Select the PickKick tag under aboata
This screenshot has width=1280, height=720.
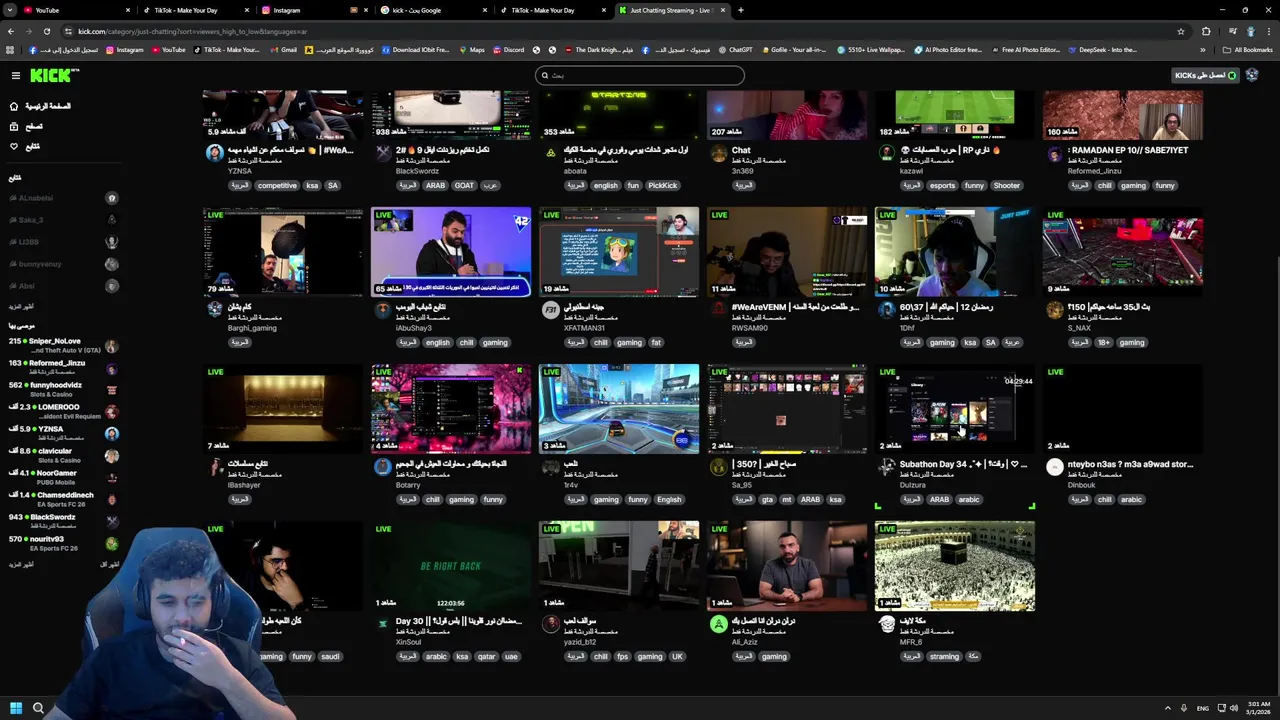(x=663, y=186)
